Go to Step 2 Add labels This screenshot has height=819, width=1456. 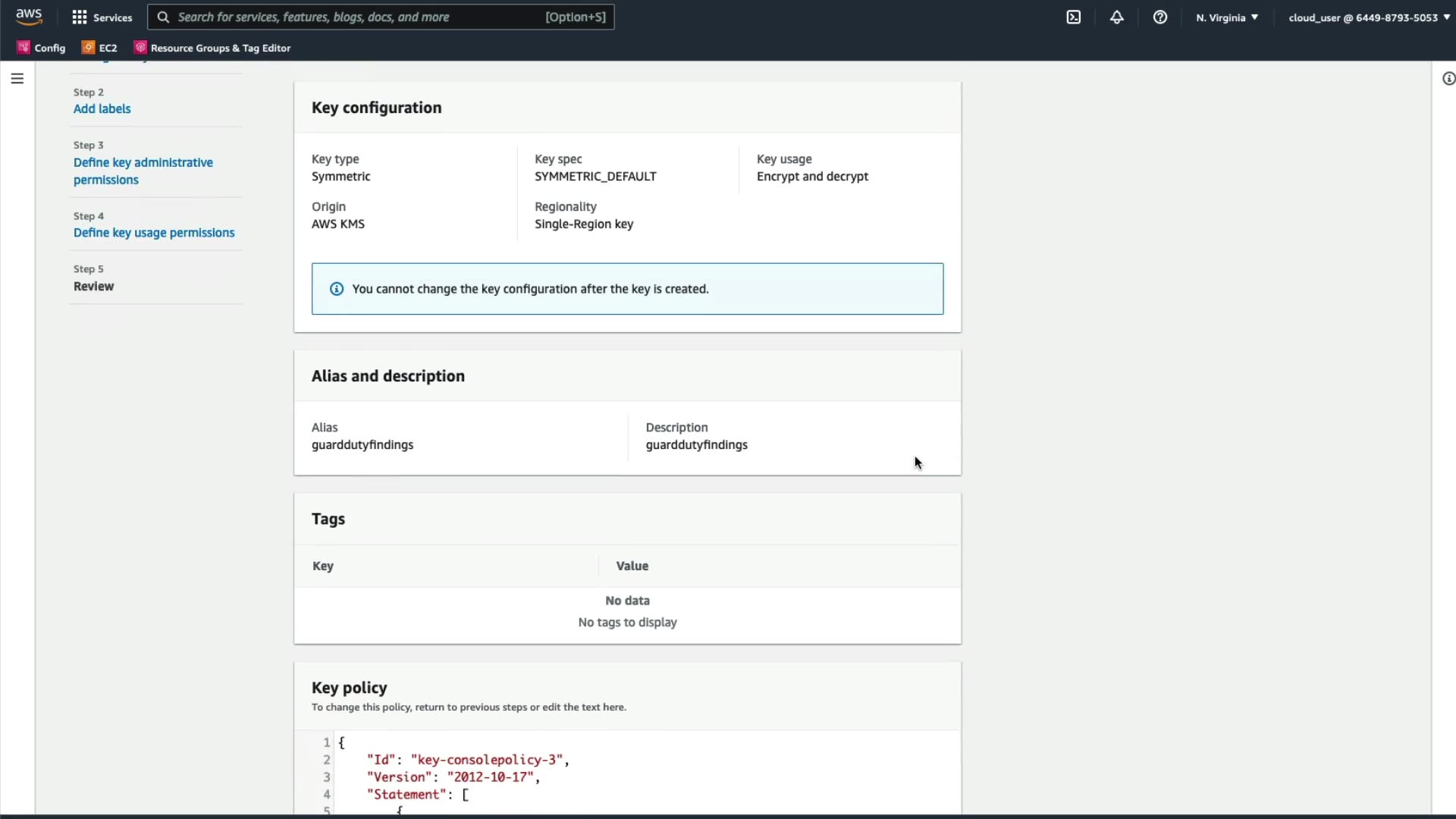point(102,108)
